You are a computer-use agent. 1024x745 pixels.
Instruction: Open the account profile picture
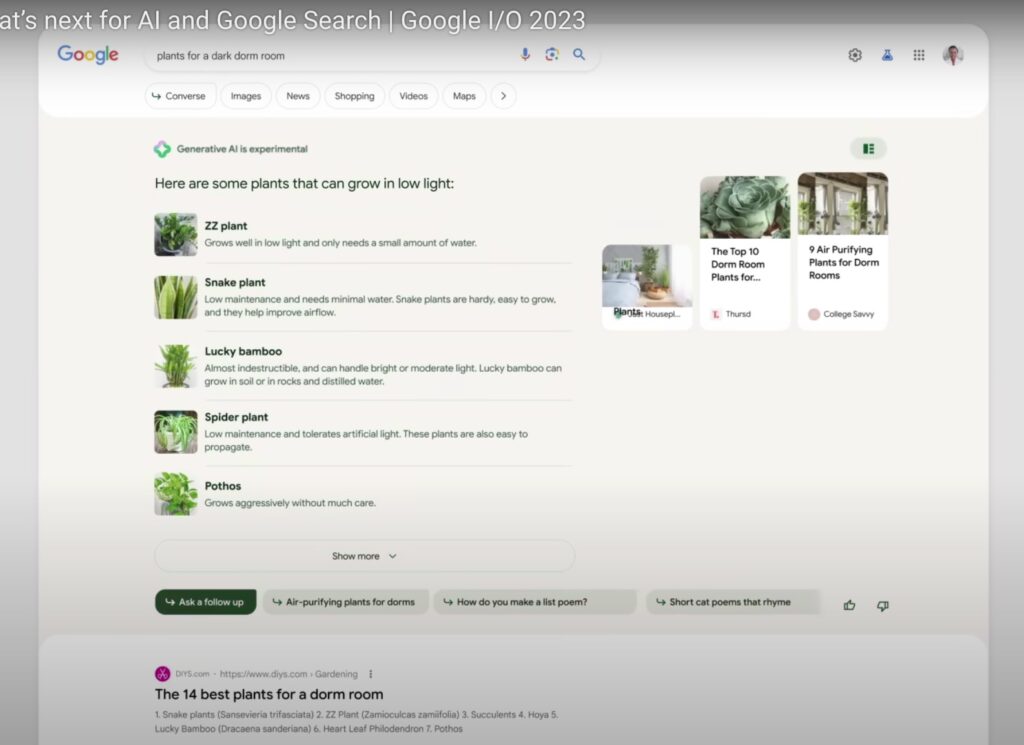tap(953, 55)
